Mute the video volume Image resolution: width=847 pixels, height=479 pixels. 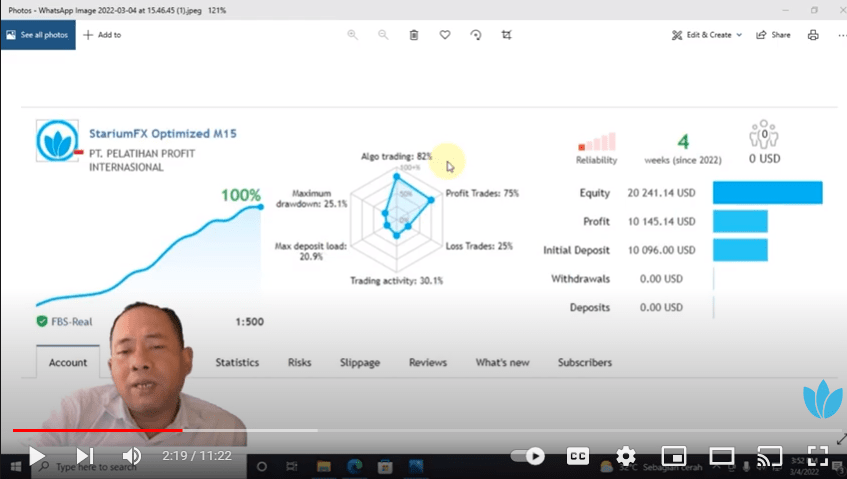click(131, 456)
